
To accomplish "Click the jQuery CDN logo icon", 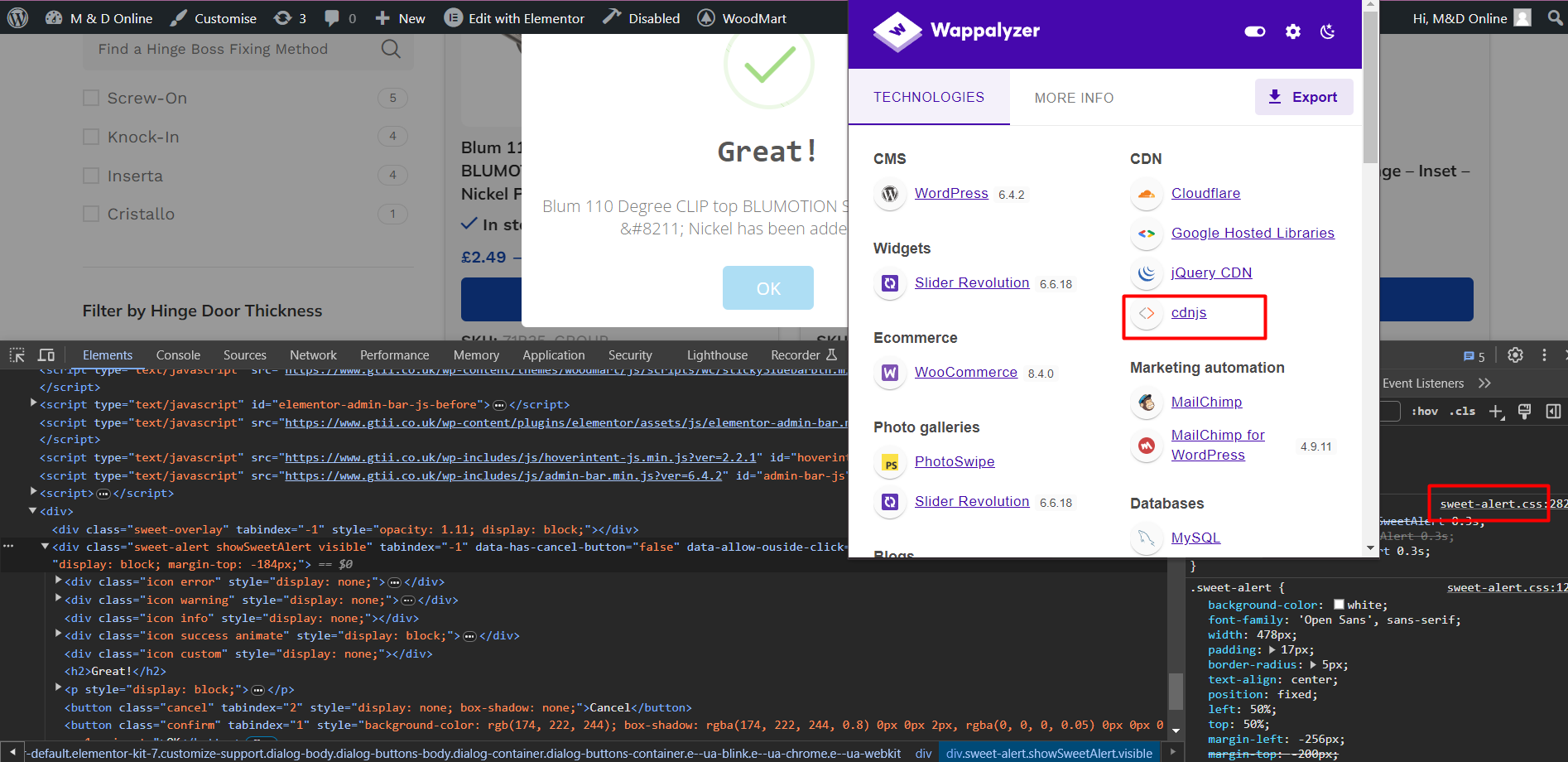I will click(1147, 273).
